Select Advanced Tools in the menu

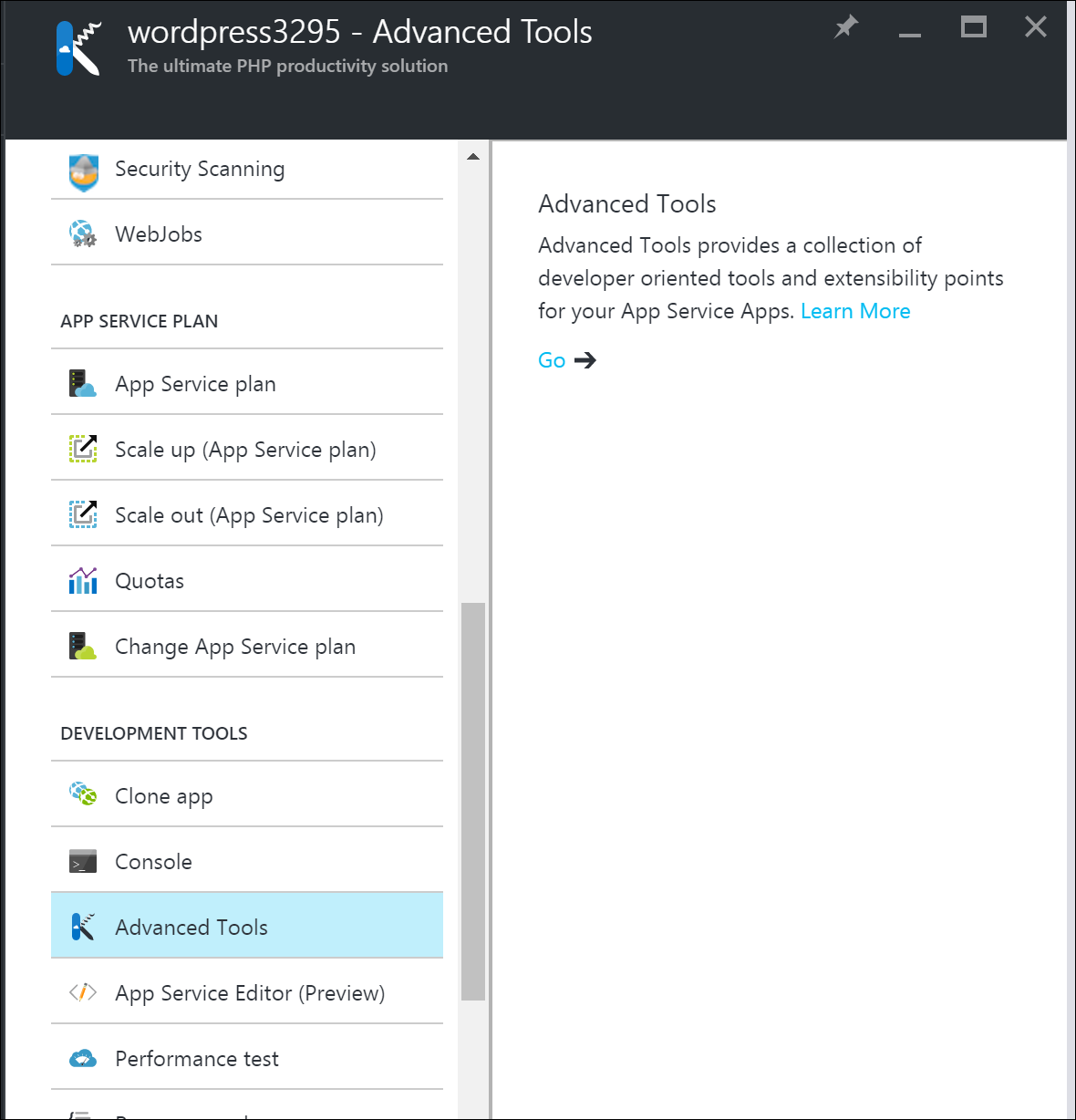click(x=191, y=928)
